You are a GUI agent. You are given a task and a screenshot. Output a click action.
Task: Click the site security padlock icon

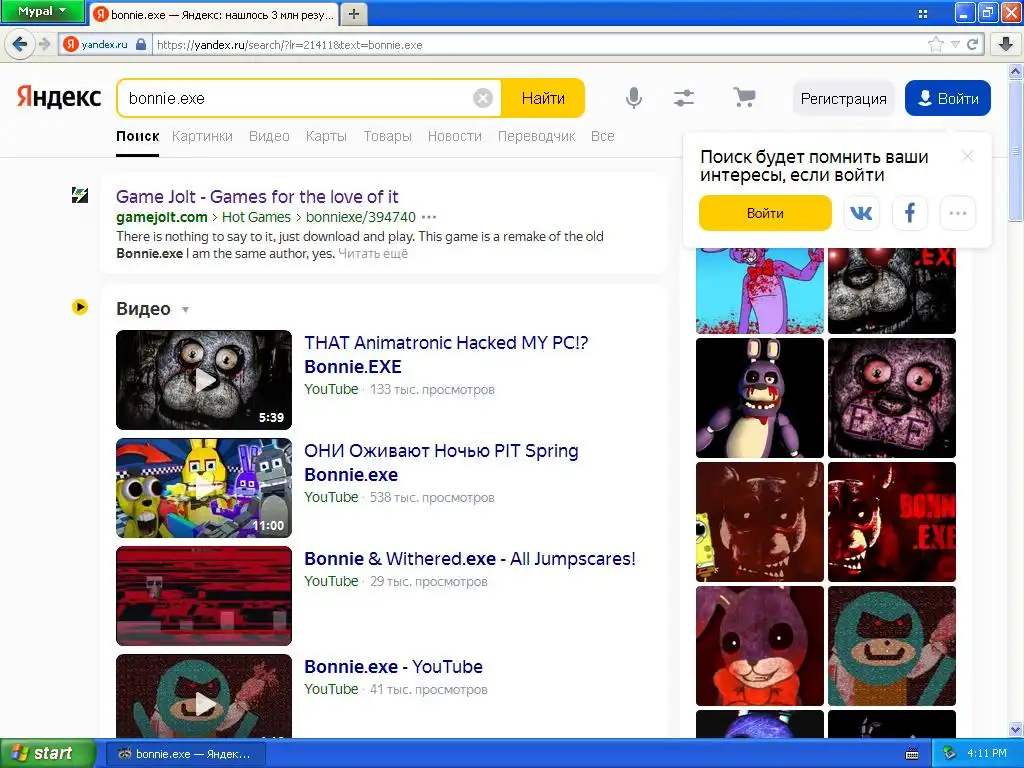(140, 44)
